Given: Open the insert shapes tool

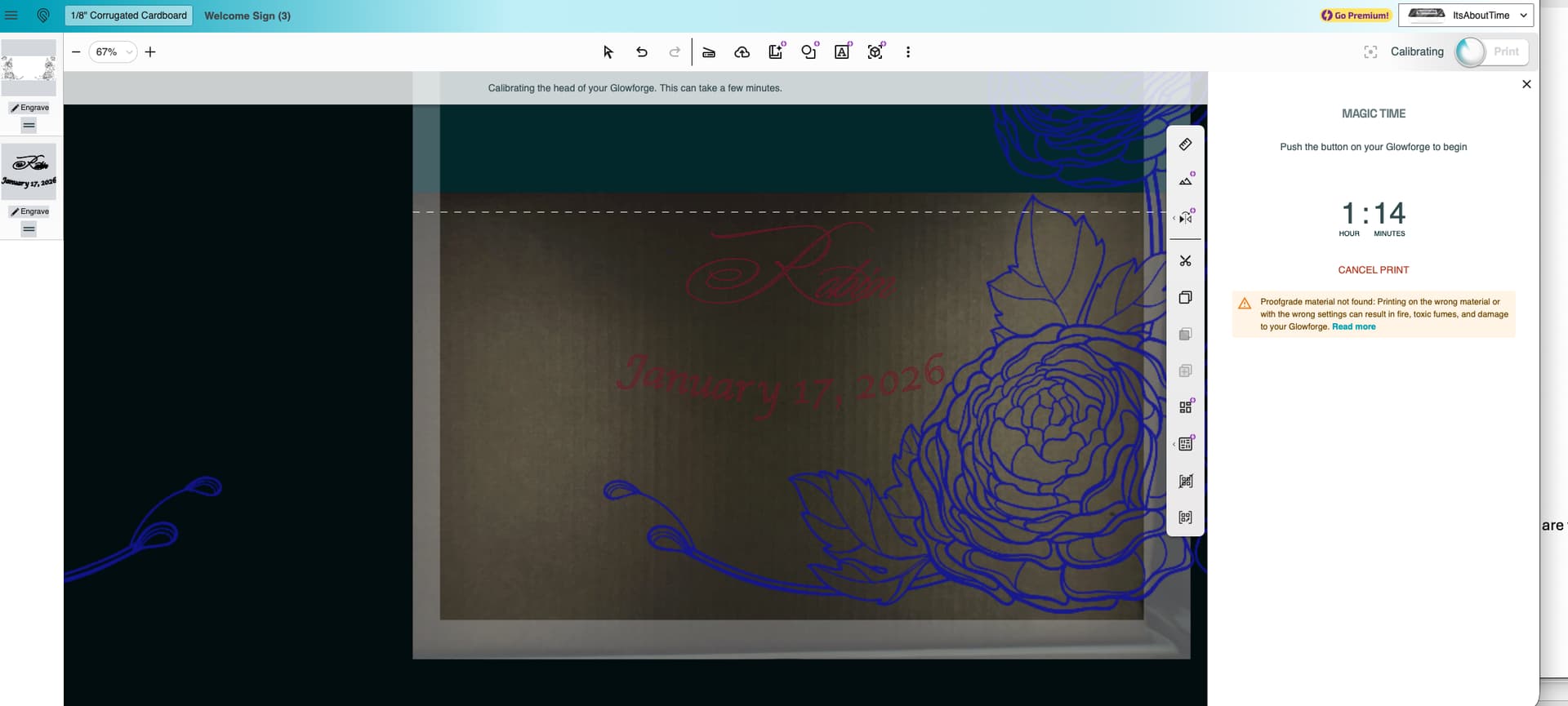Looking at the screenshot, I should (808, 52).
